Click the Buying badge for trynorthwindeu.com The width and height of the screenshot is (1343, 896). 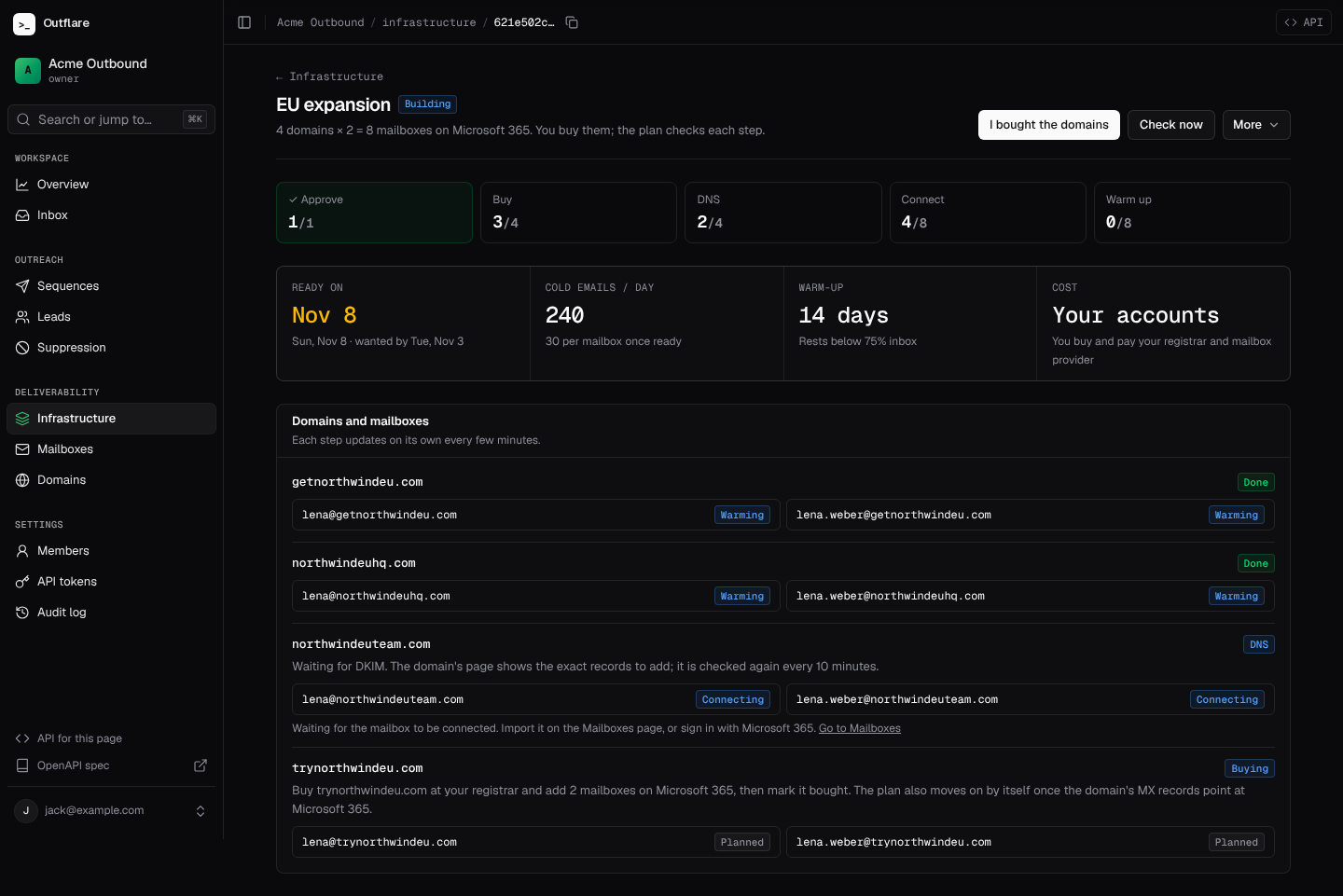(1250, 768)
